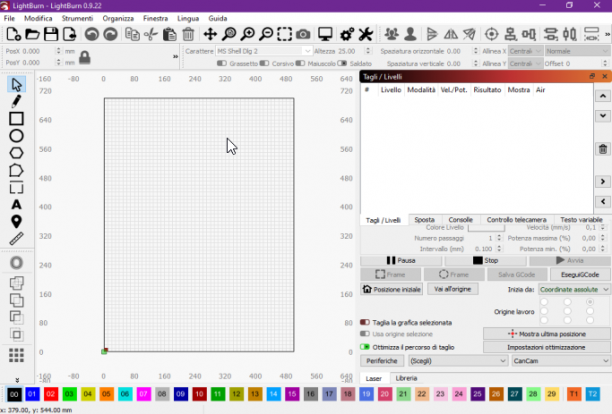The height and width of the screenshot is (414, 612).
Task: Open the Modifica menu
Action: [38, 18]
